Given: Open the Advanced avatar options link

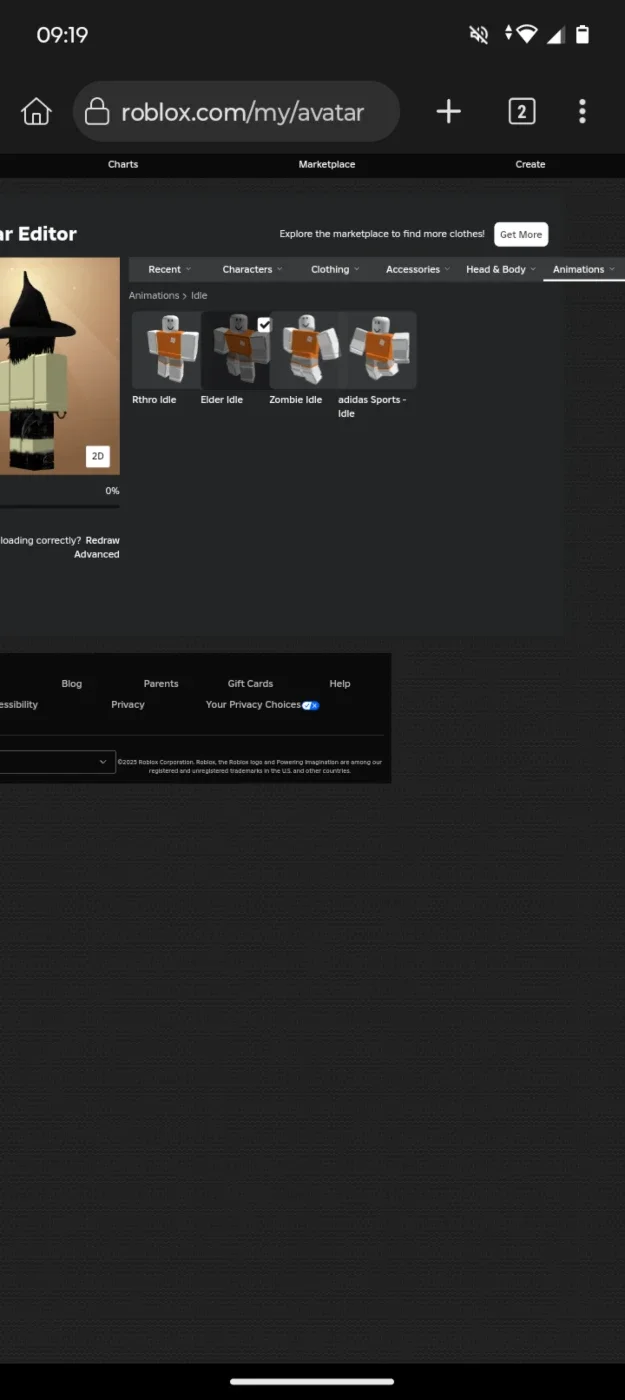Looking at the screenshot, I should point(97,554).
